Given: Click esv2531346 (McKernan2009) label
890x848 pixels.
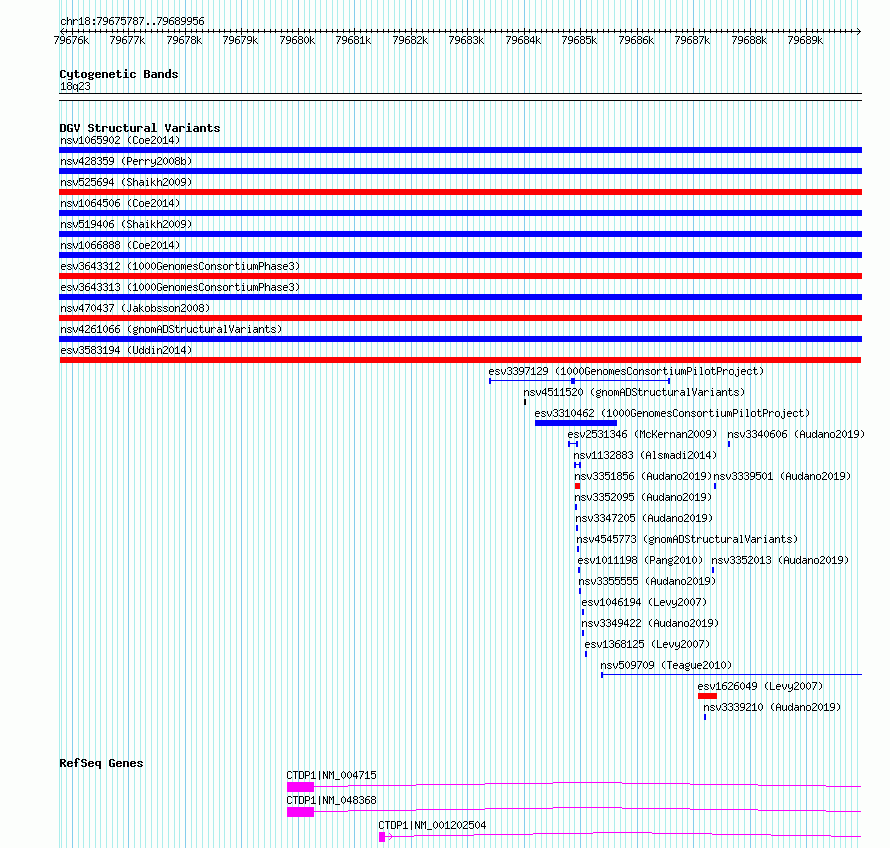Looking at the screenshot, I should tap(643, 434).
